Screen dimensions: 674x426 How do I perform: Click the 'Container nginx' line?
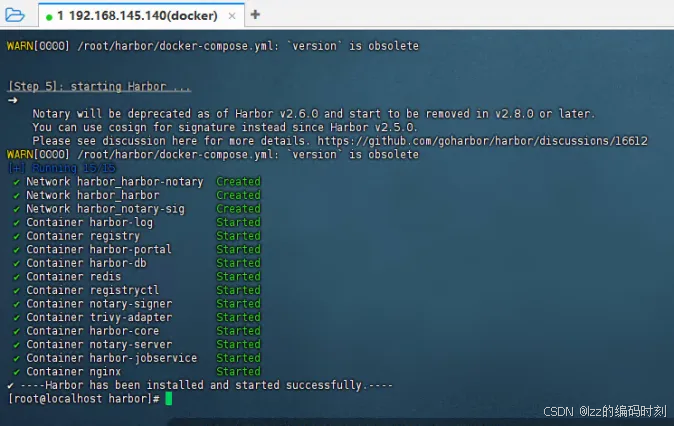(137, 371)
